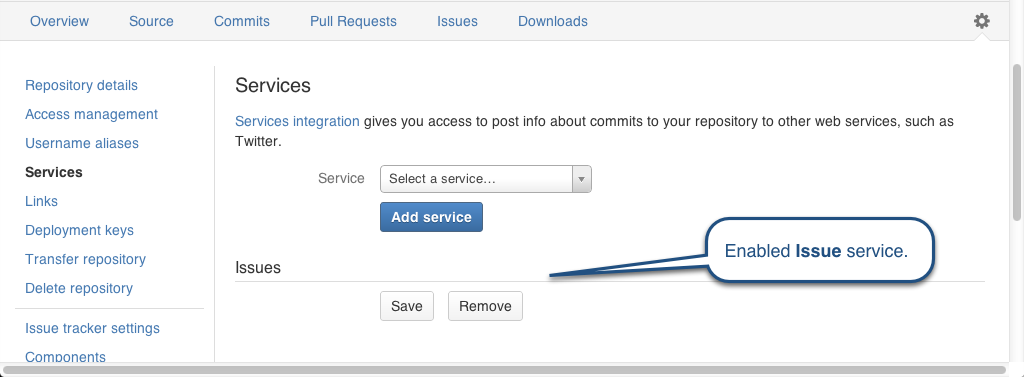Expand the service dropdown arrow
This screenshot has height=377, width=1024.
[x=582, y=179]
